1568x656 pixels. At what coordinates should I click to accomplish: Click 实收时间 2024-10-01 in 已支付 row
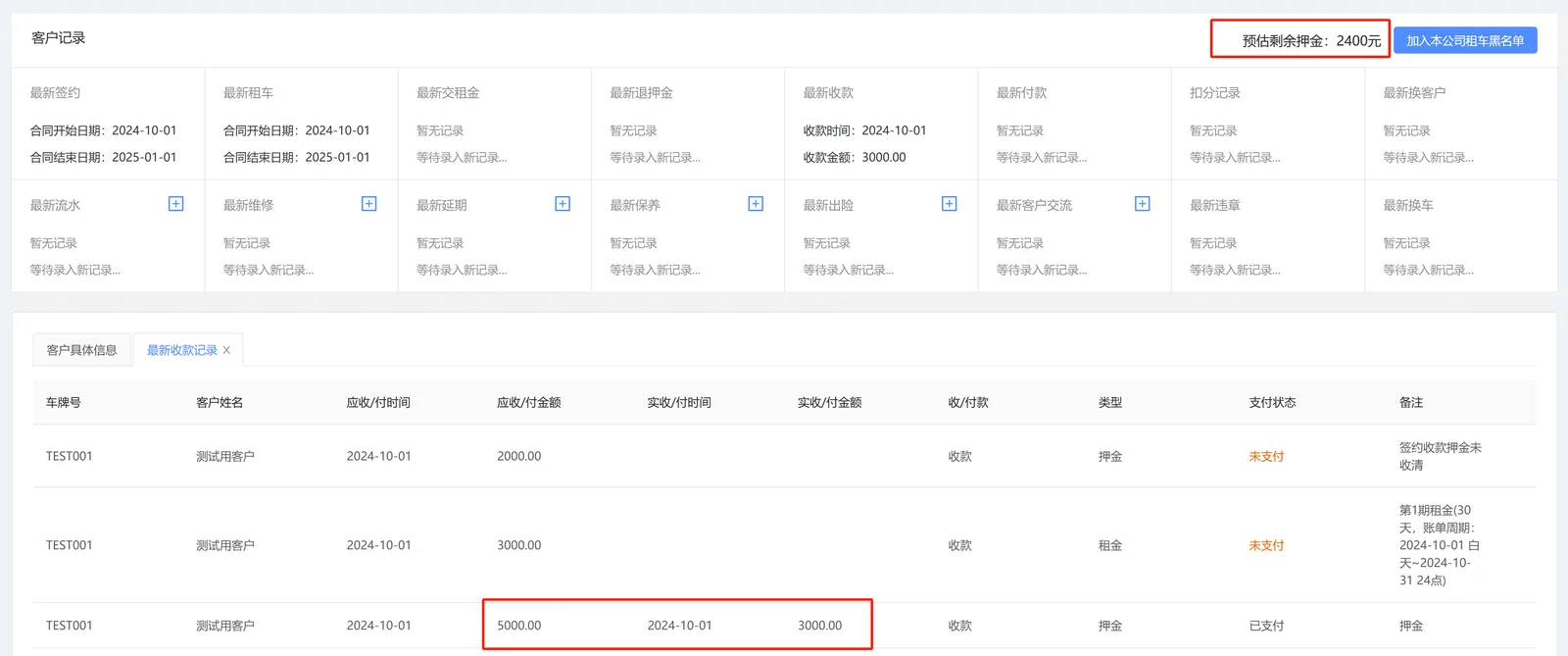point(679,626)
